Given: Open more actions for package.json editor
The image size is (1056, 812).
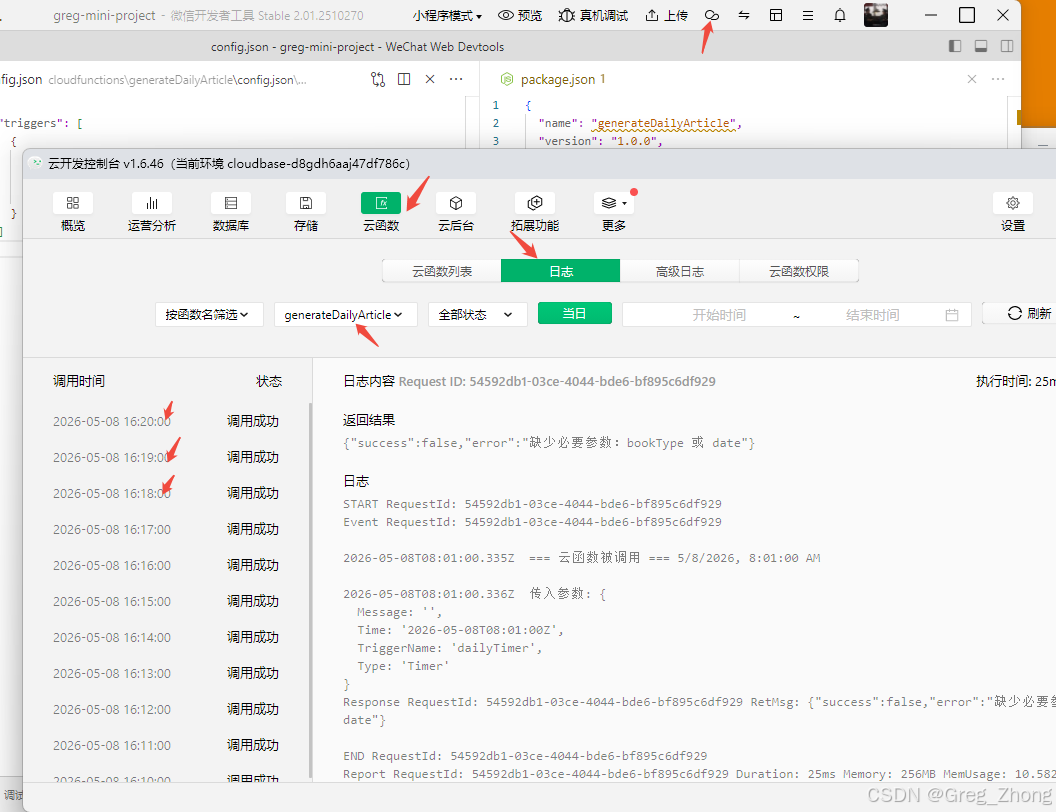Looking at the screenshot, I should [998, 79].
